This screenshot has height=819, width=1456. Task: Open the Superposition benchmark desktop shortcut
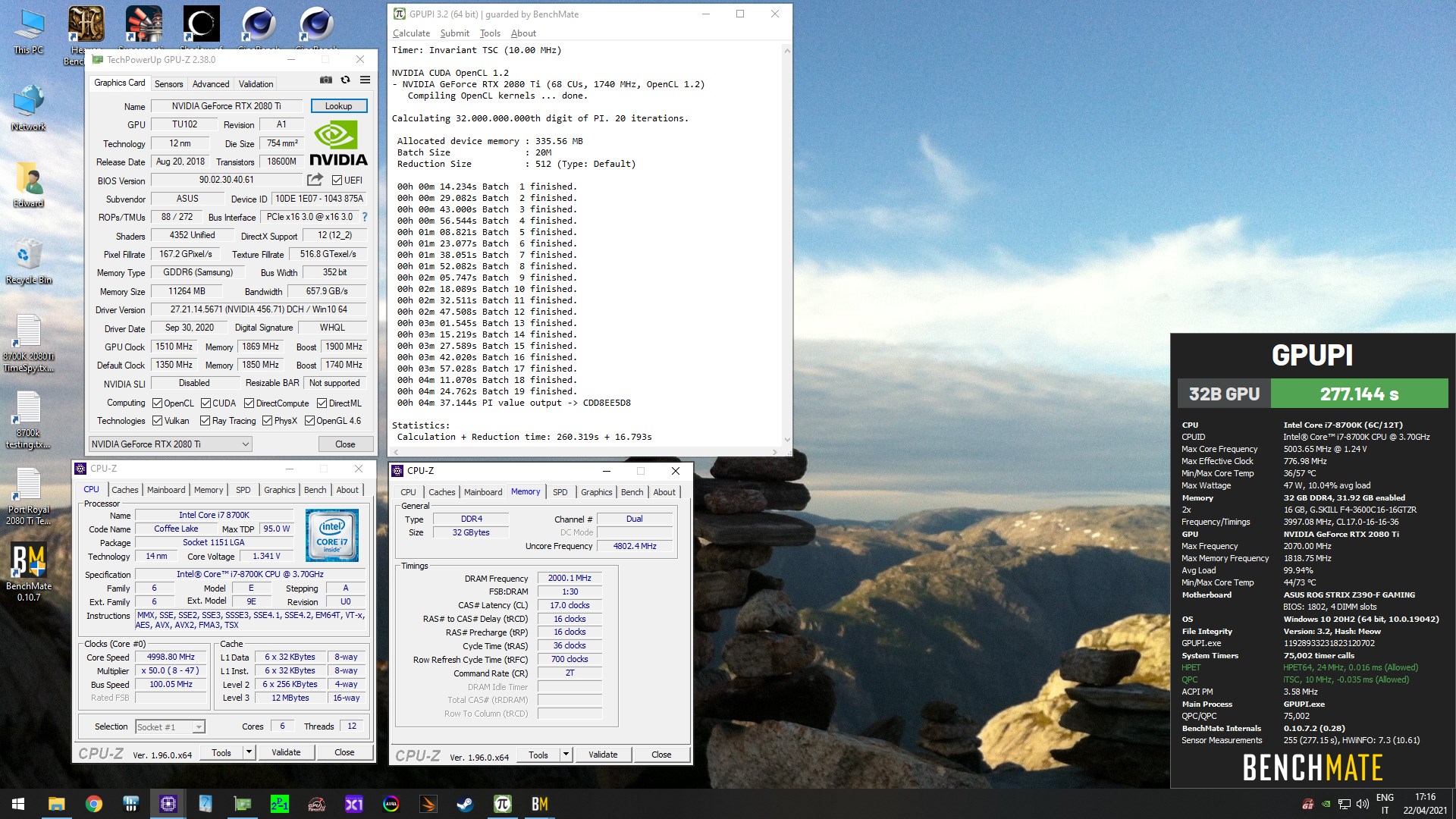[144, 29]
